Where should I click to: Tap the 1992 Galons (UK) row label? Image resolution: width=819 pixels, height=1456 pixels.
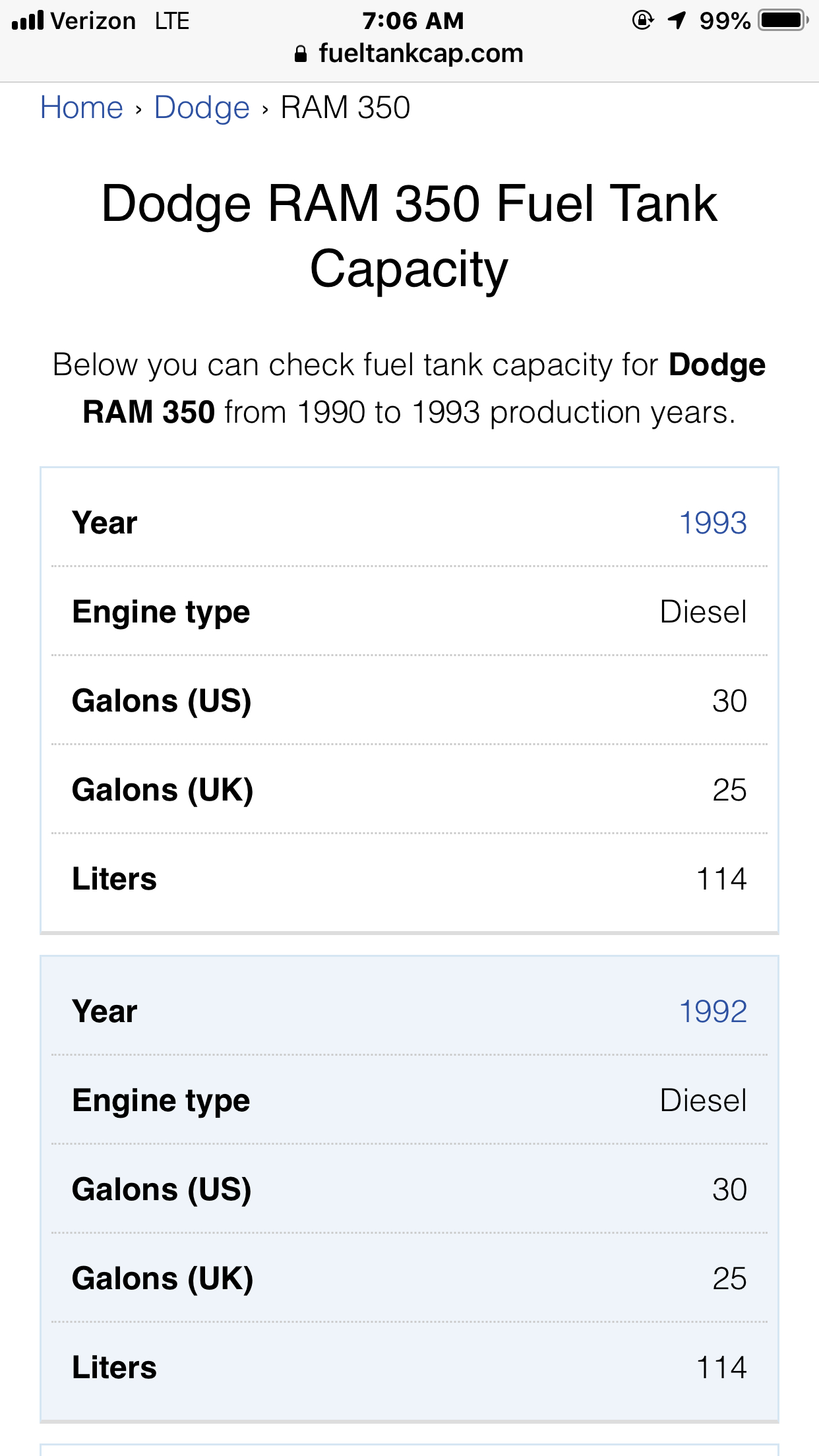[162, 1279]
